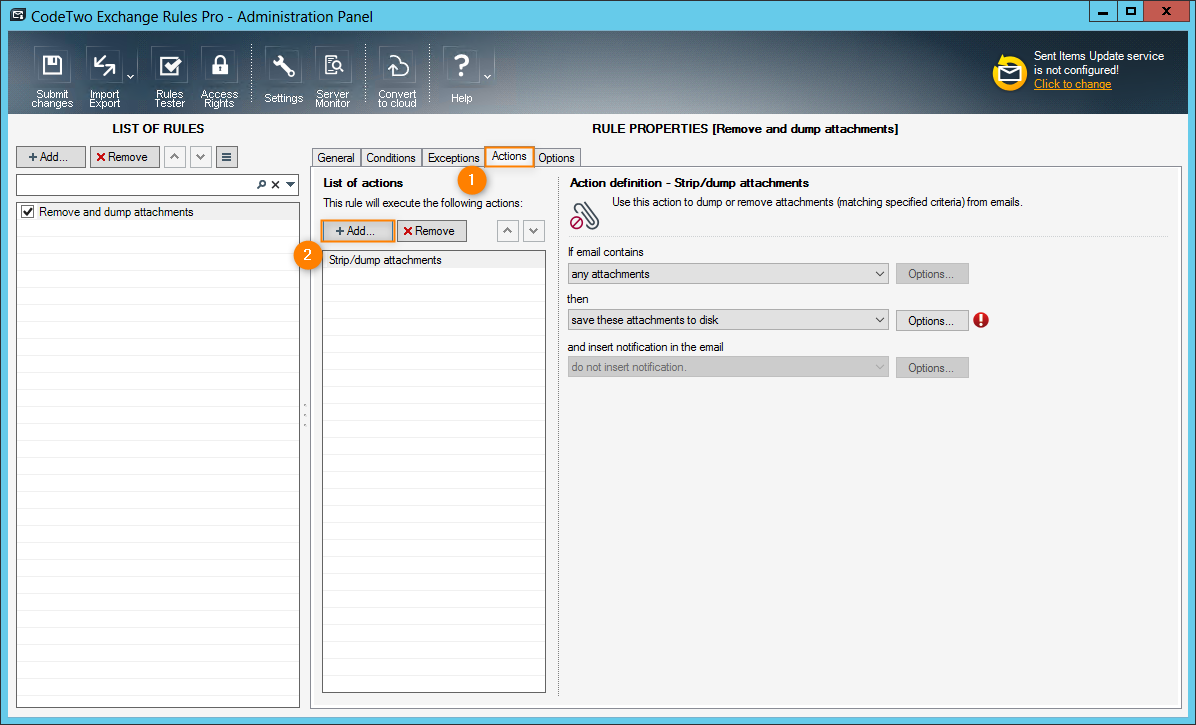
Task: Click the red error warning icon
Action: point(981,320)
